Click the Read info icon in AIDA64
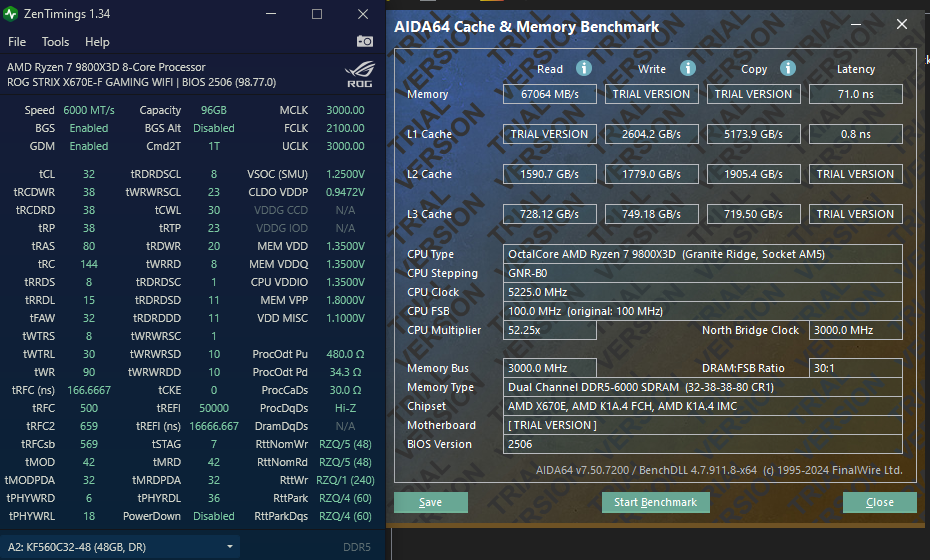 [584, 68]
